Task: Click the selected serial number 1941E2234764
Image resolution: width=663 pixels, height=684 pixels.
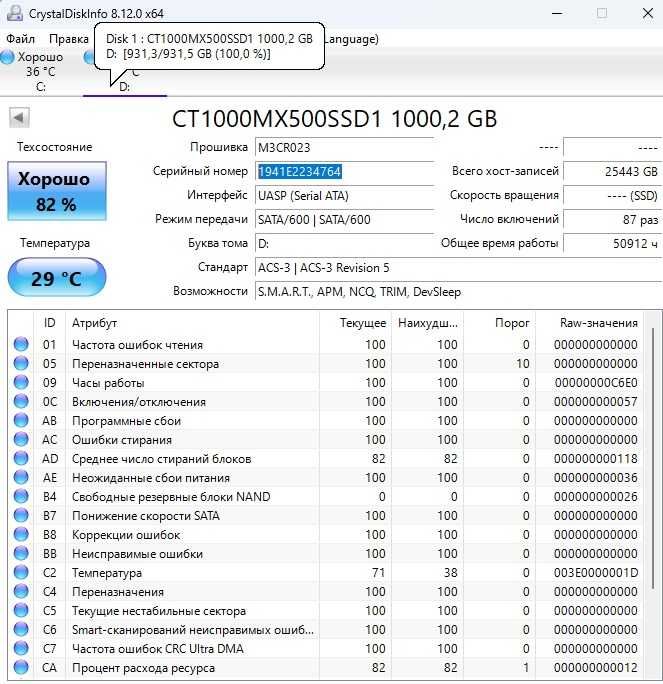Action: click(x=300, y=171)
